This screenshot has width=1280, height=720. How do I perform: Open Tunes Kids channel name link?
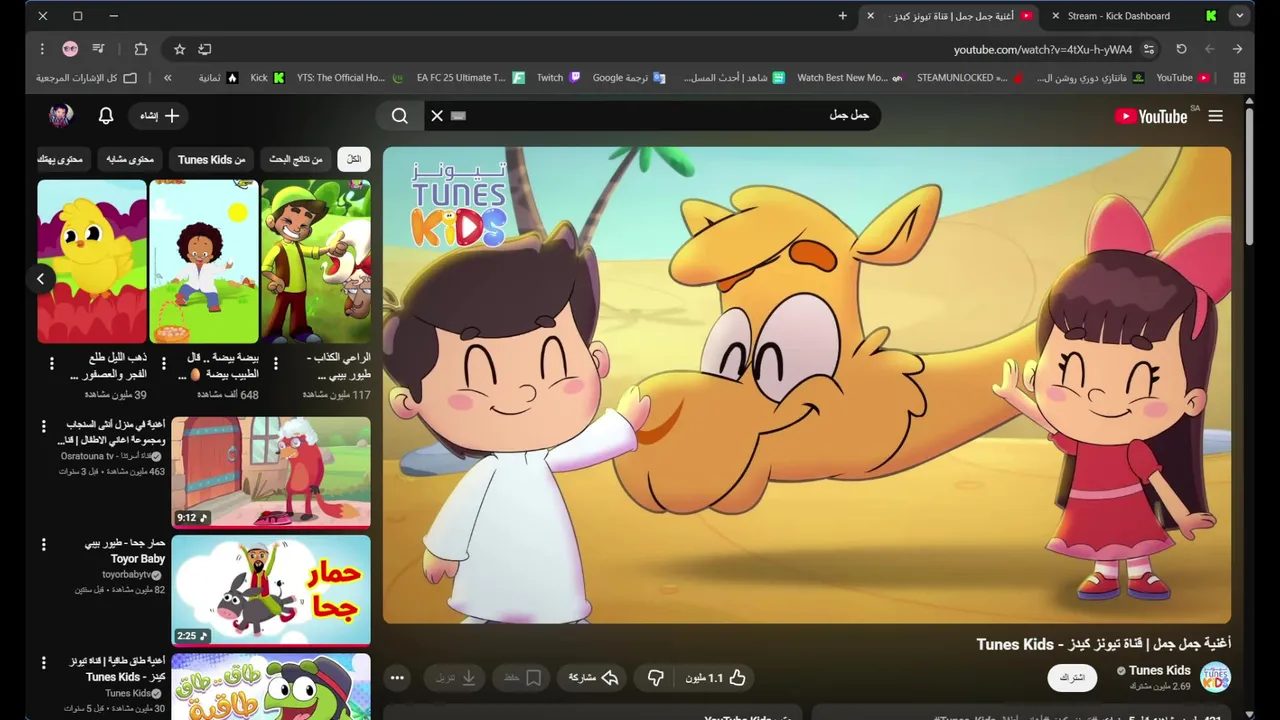pyautogui.click(x=1159, y=670)
